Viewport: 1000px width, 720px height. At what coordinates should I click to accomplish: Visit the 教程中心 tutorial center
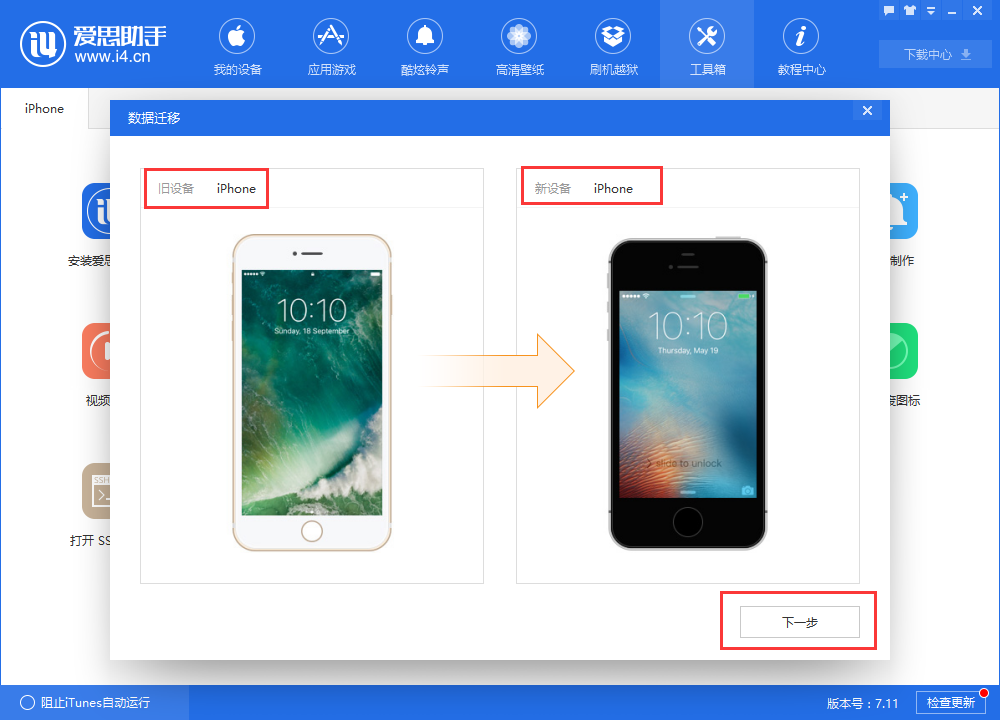800,45
